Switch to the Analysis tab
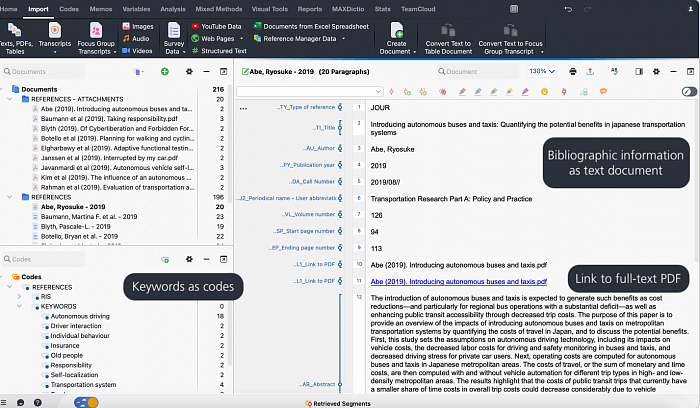This screenshot has height=408, width=700. click(x=173, y=8)
